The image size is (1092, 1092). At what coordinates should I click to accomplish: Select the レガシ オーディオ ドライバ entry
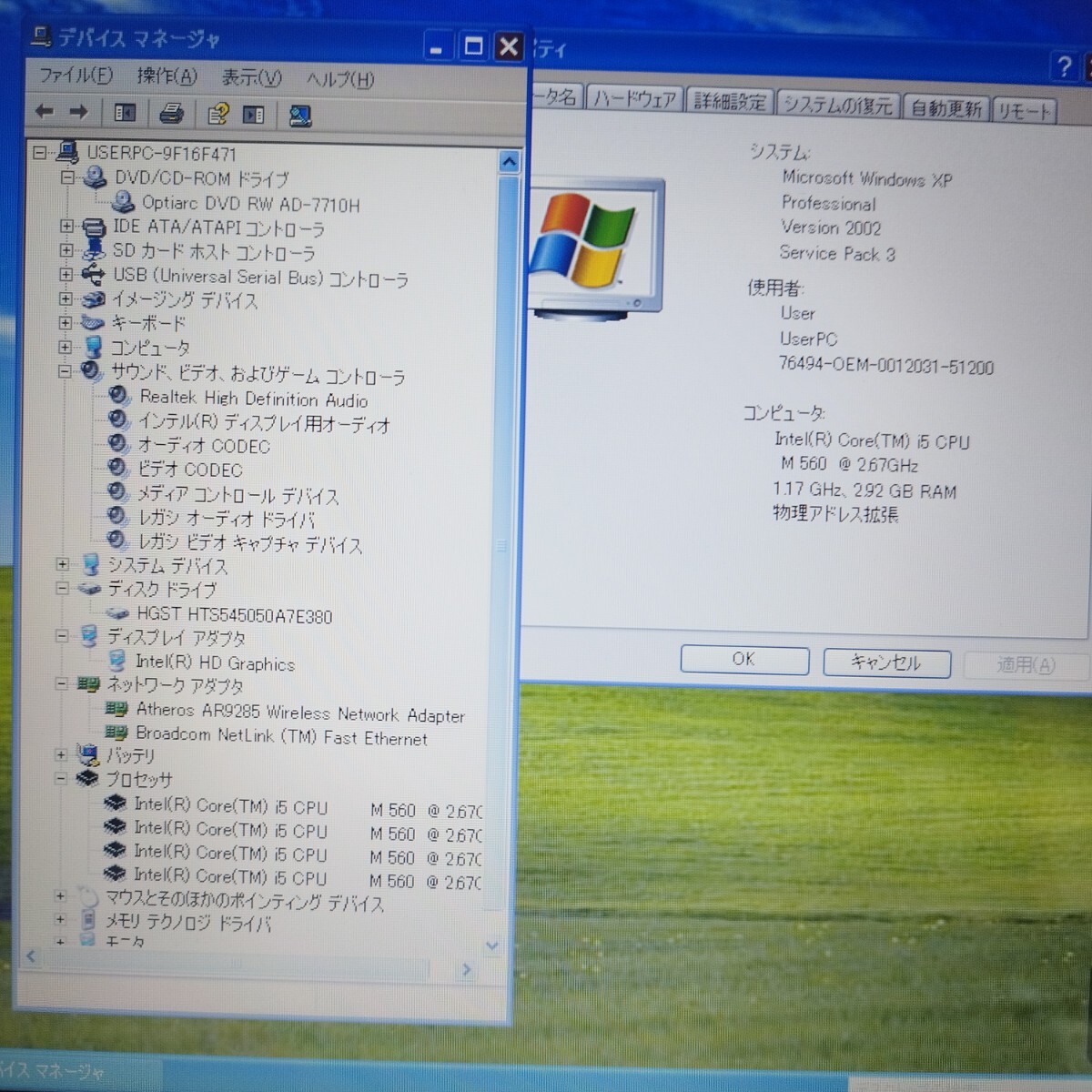(227, 520)
